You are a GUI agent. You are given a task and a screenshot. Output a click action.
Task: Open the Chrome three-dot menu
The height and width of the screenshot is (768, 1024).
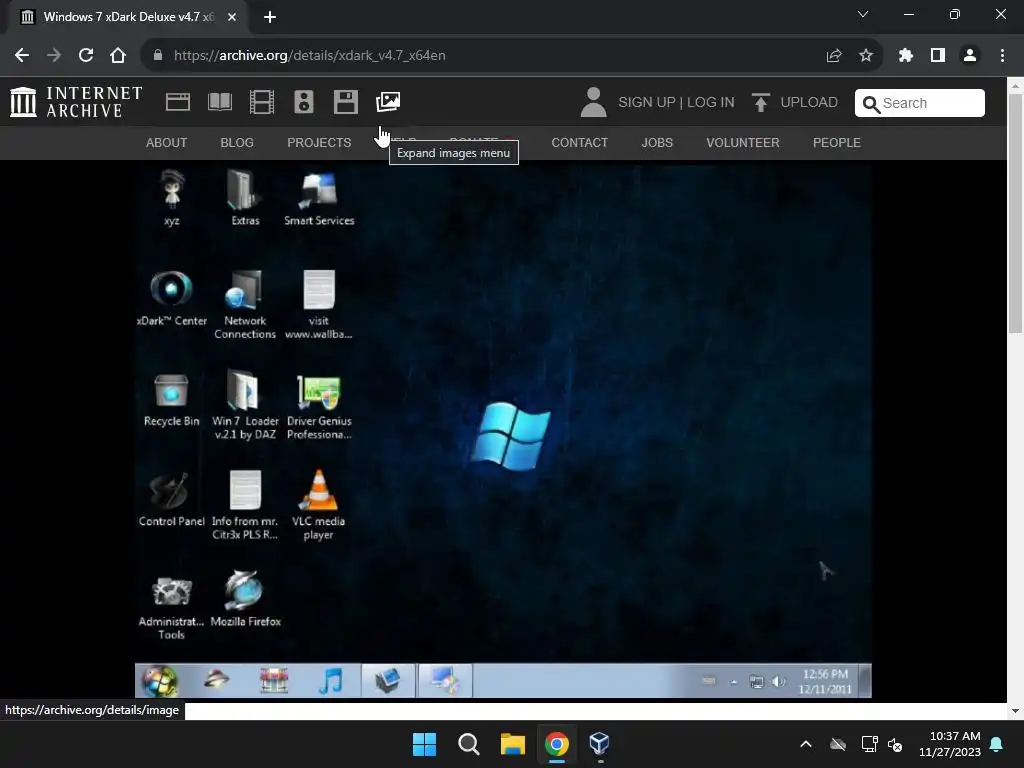pos(1002,56)
